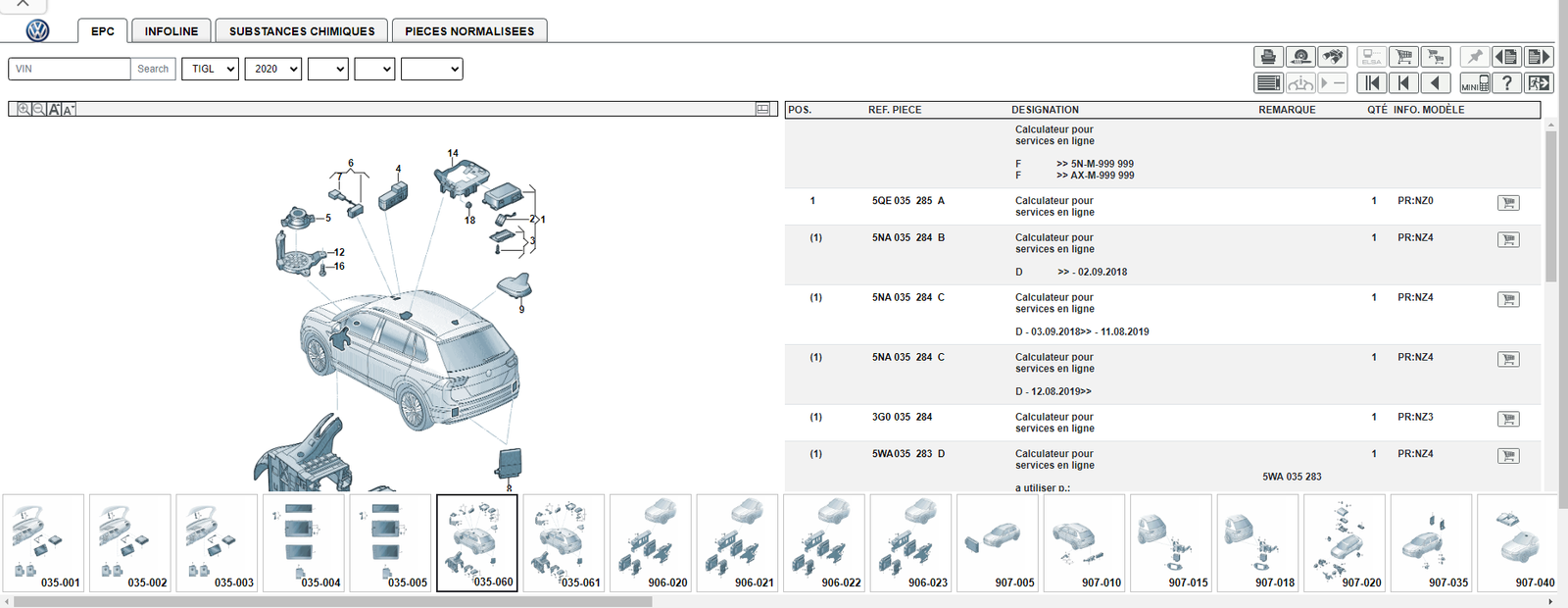1568x608 pixels.
Task: Open the shopping cart toolbar icon
Action: pos(1403,57)
